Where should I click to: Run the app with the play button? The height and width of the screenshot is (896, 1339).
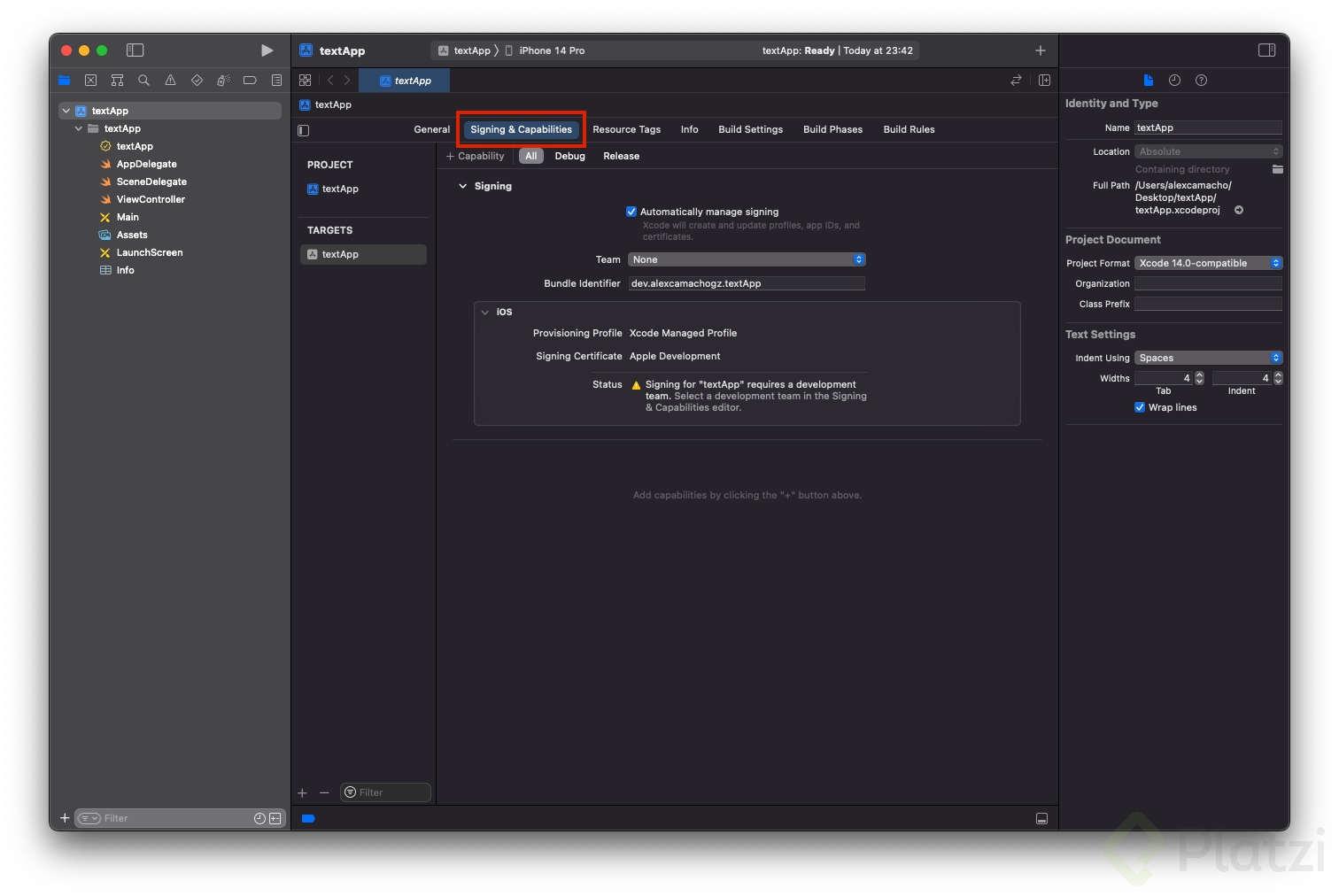tap(267, 50)
